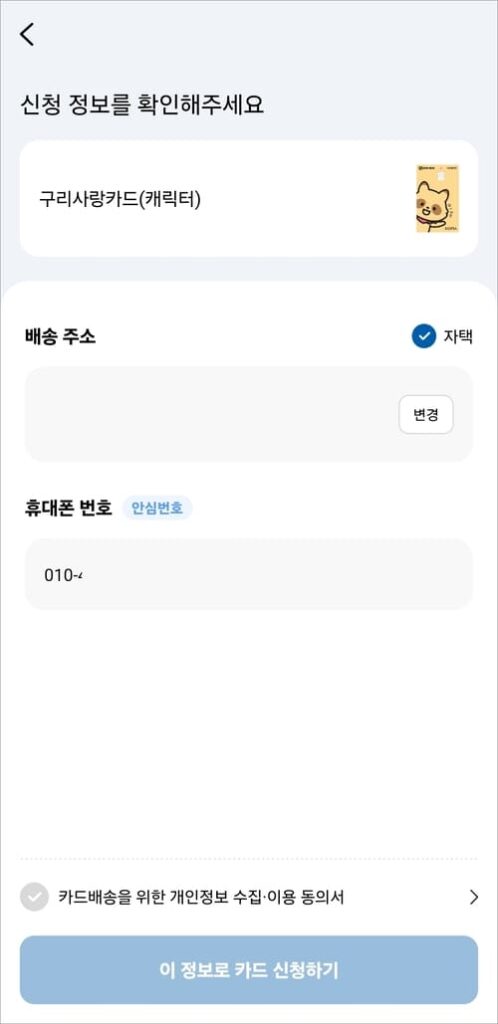Tap the 신청 정보를 확인해주세요 title
The height and width of the screenshot is (1024, 498).
(x=142, y=105)
